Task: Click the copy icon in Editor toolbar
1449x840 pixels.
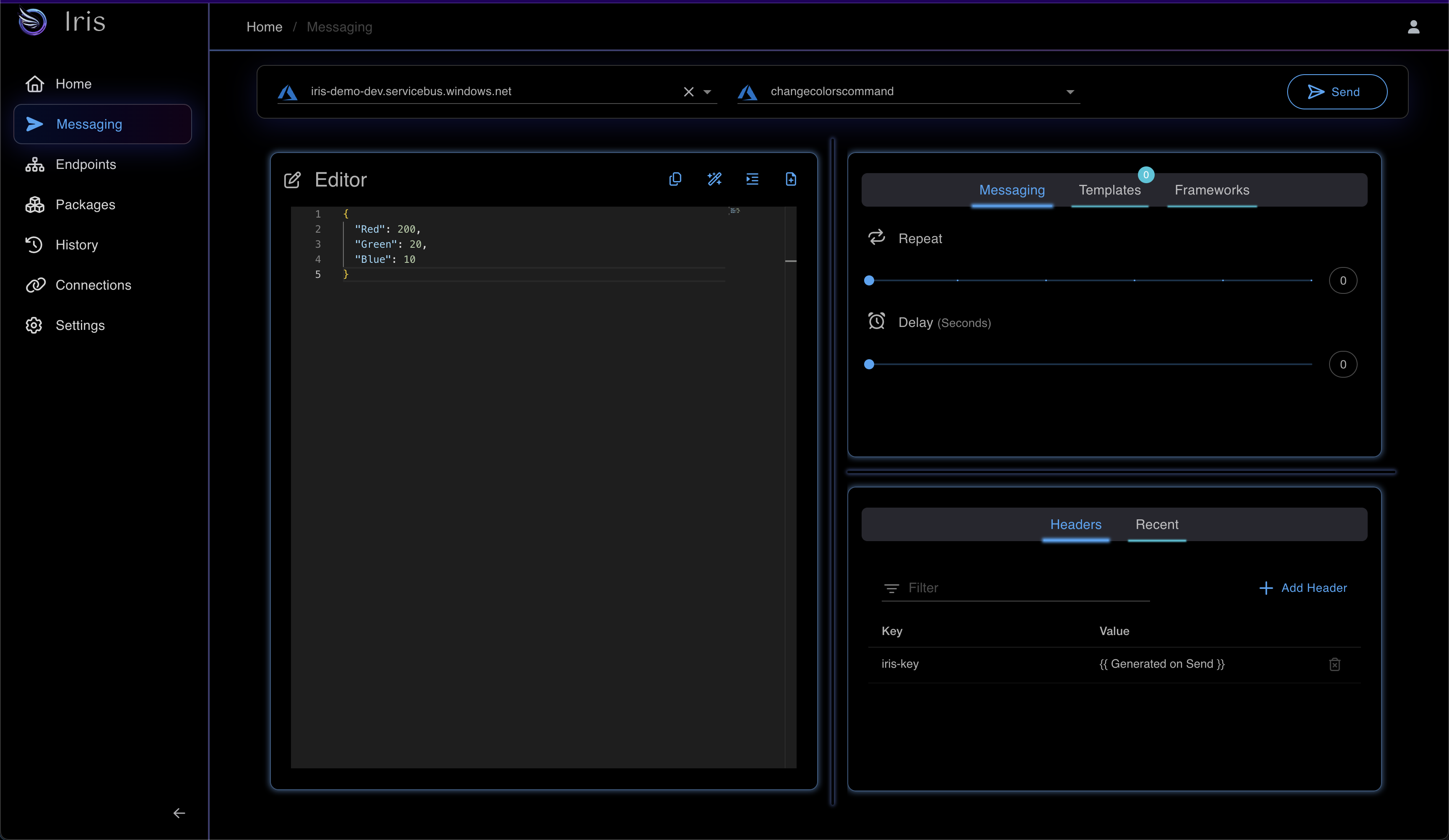Action: 675,179
